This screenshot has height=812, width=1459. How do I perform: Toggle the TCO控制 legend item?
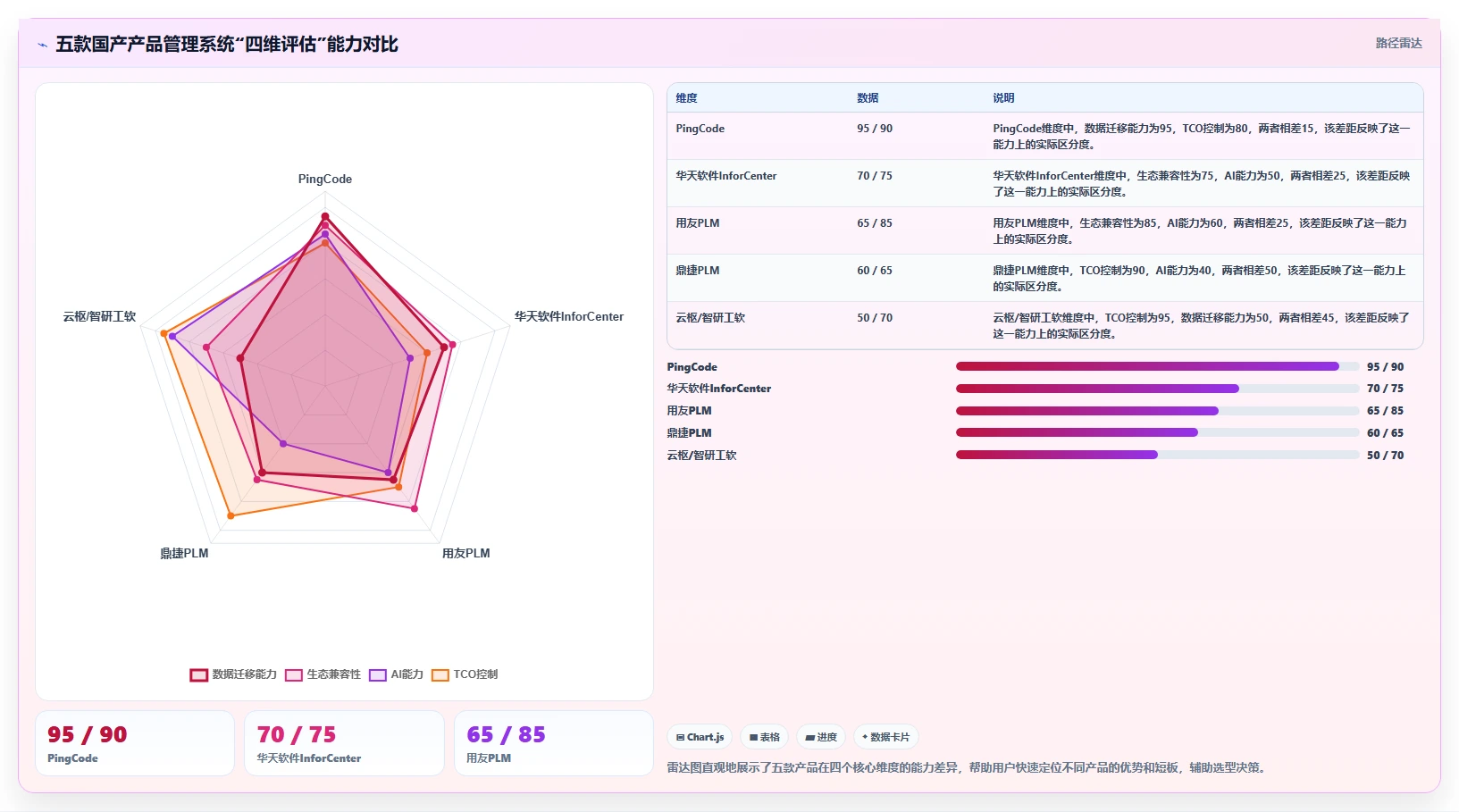tap(465, 674)
